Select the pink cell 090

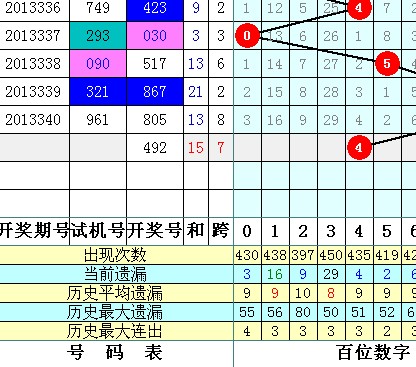(x=98, y=64)
